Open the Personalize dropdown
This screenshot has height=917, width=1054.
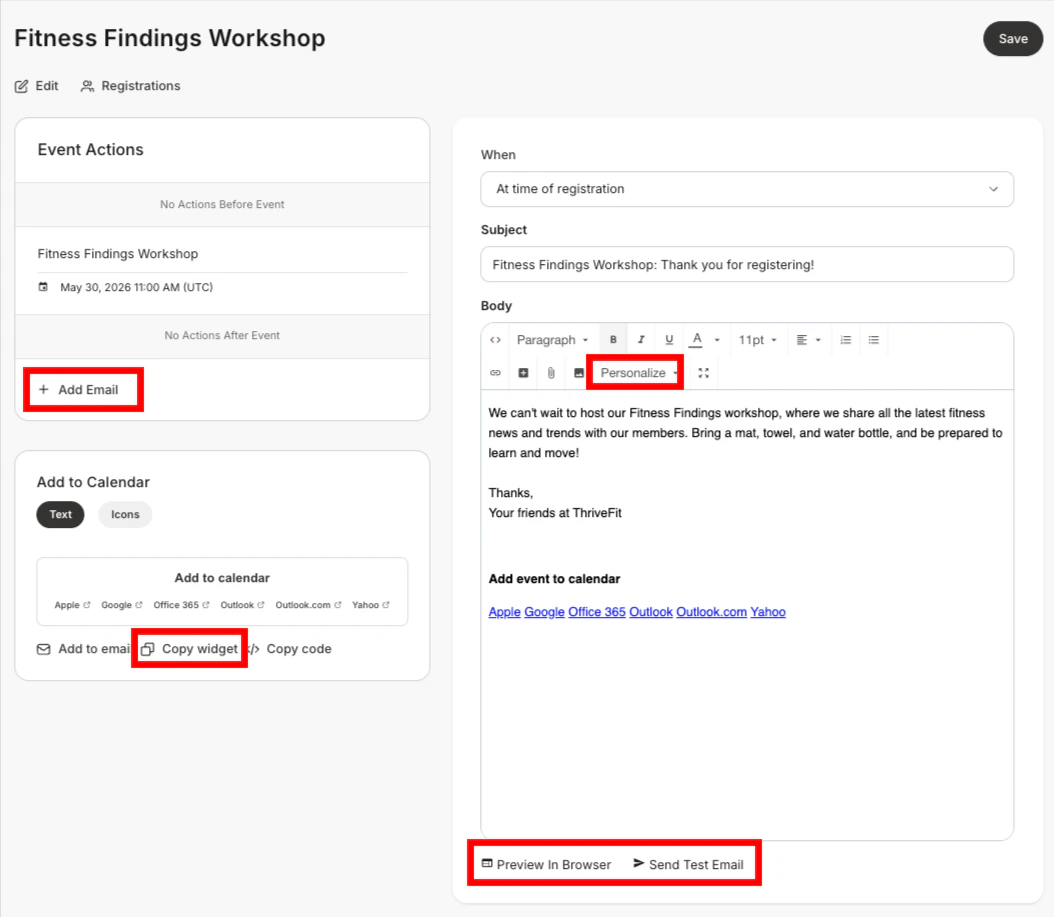point(639,372)
